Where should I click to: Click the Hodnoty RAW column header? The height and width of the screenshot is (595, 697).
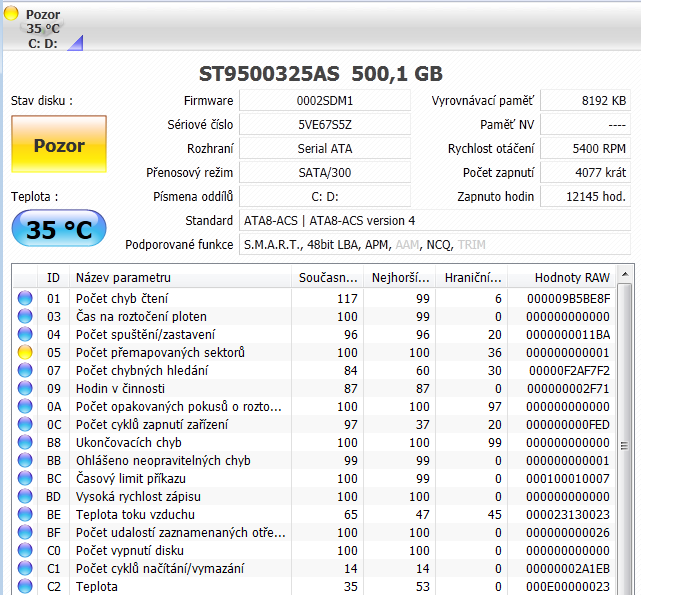[562, 278]
